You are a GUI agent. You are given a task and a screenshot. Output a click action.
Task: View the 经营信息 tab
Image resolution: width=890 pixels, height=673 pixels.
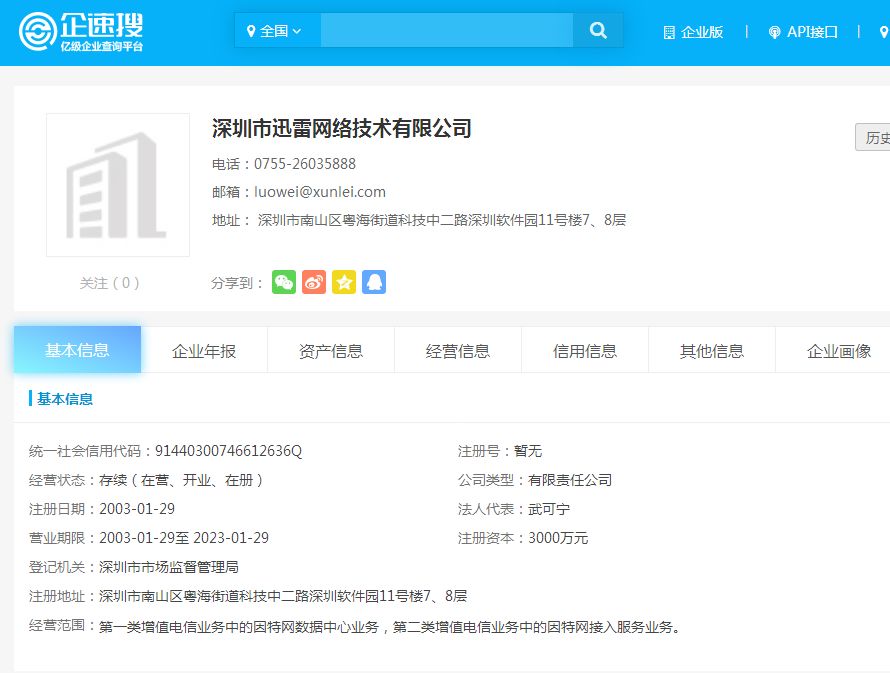458,349
